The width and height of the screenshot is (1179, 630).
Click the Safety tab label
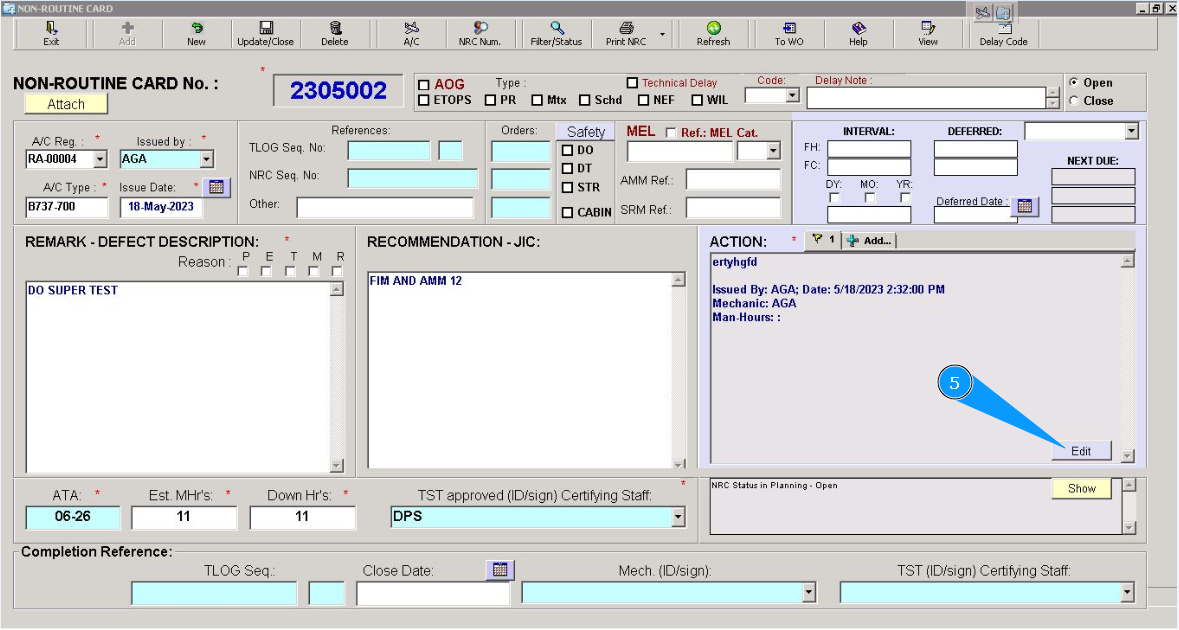586,132
